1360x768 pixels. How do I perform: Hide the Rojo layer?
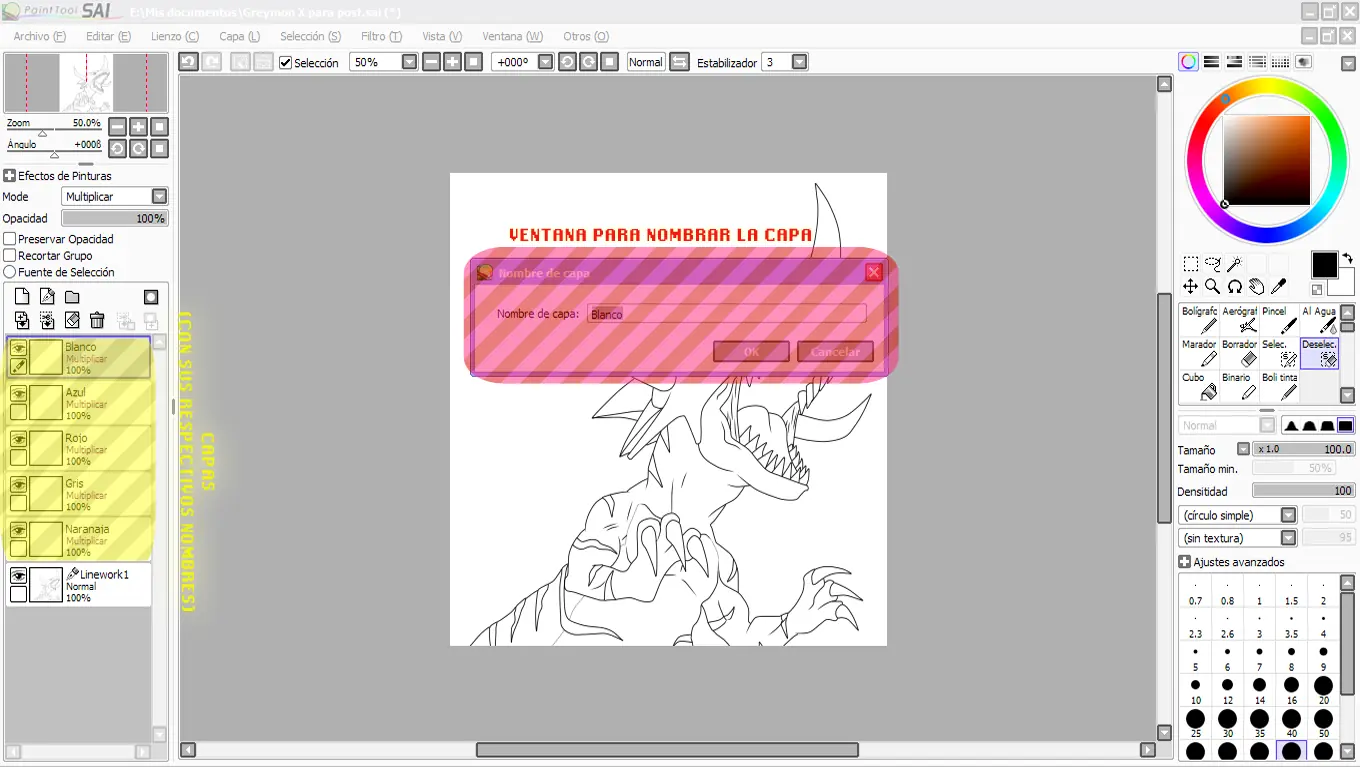pos(18,439)
